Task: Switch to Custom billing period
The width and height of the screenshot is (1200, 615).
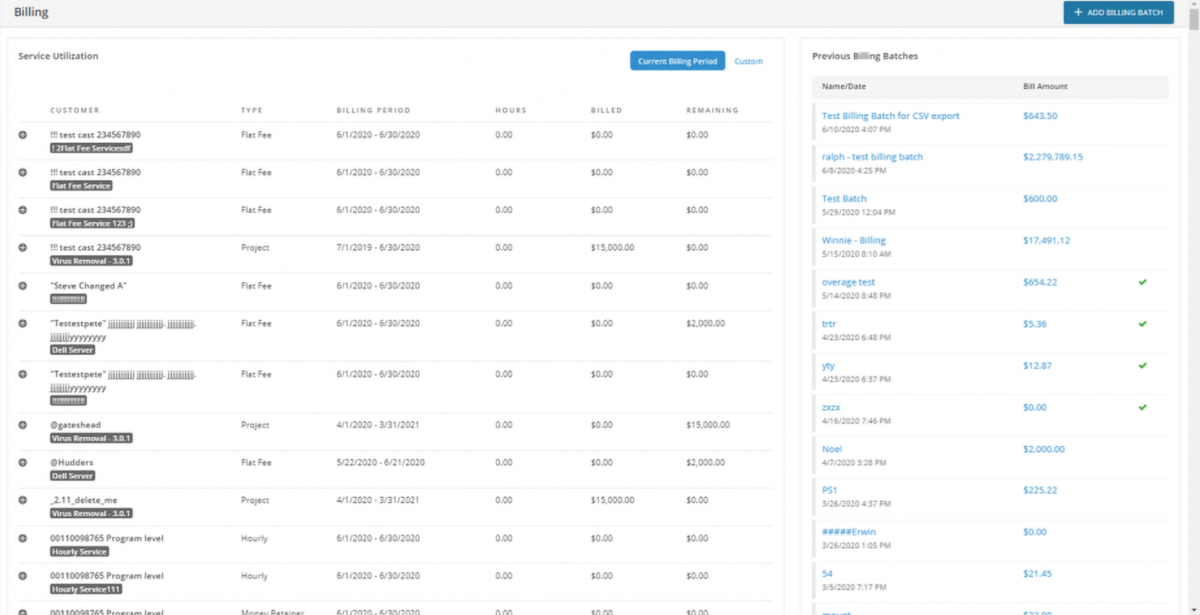Action: pos(748,61)
